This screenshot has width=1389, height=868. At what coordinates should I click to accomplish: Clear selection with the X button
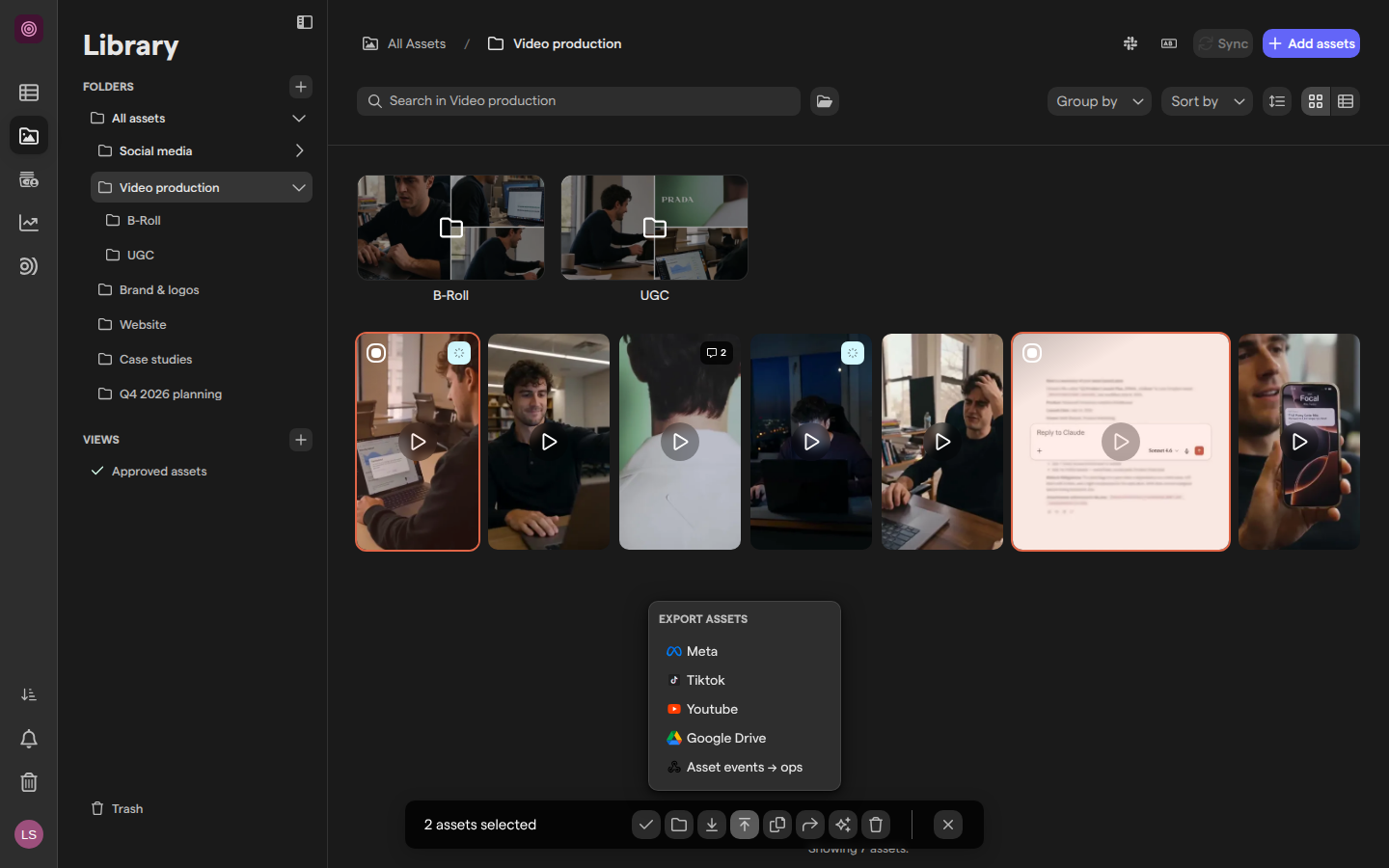tap(948, 825)
